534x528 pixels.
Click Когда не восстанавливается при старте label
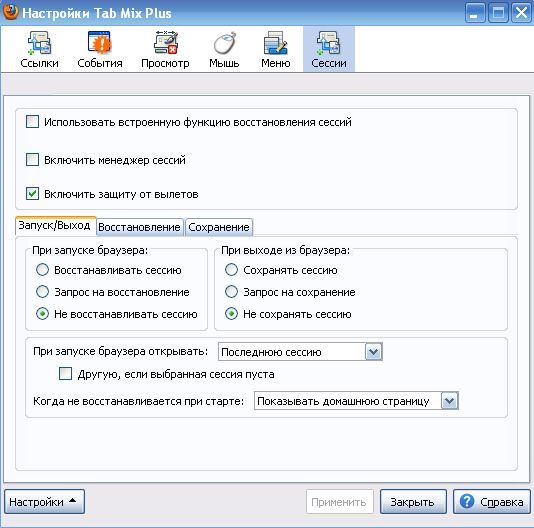(x=138, y=401)
